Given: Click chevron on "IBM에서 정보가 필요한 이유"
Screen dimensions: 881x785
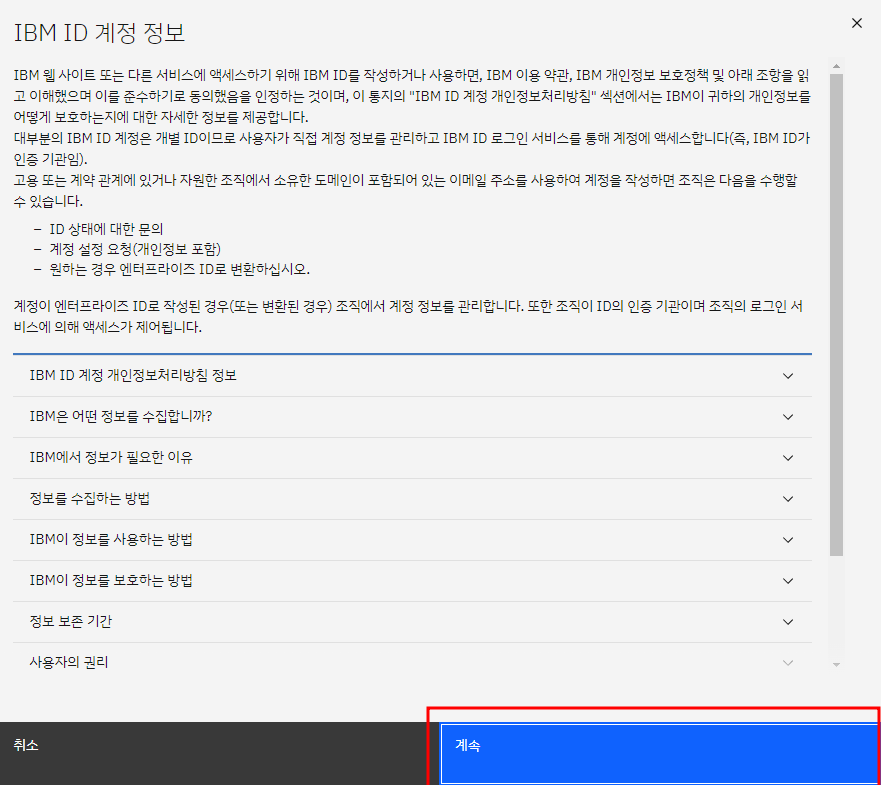Looking at the screenshot, I should [x=788, y=457].
